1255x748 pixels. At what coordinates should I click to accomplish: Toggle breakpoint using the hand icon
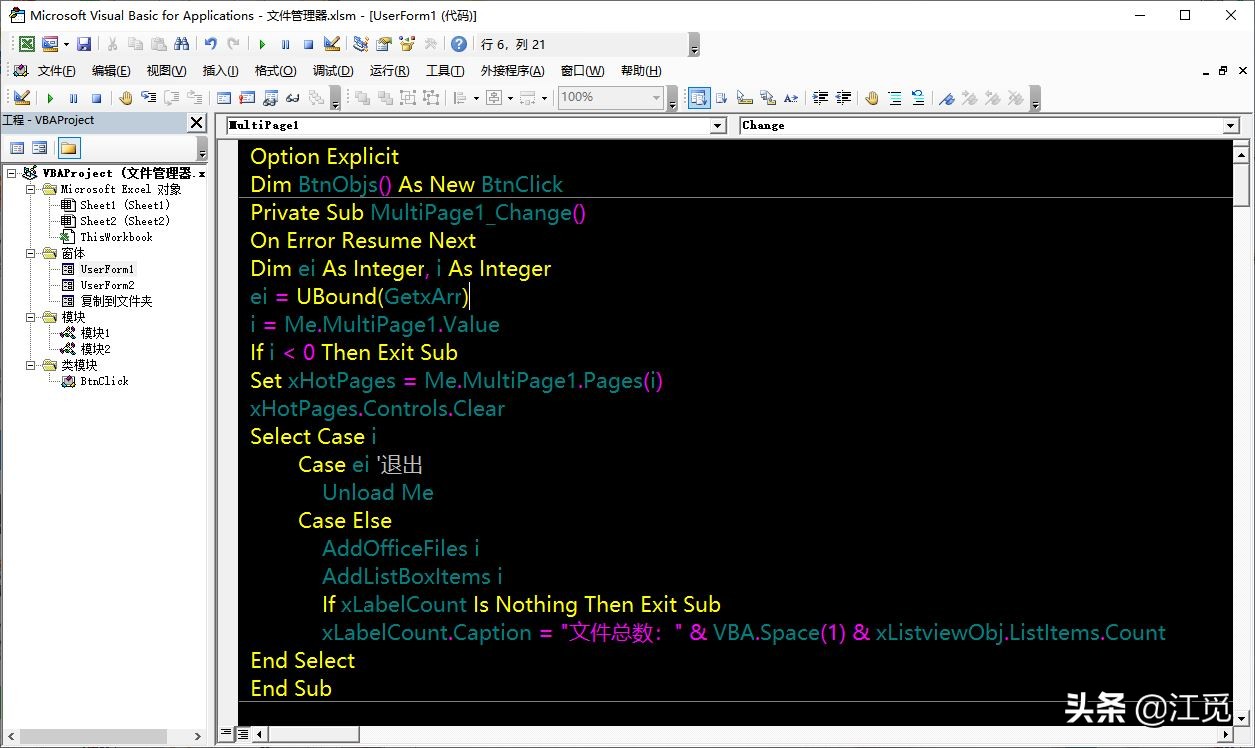coord(871,98)
